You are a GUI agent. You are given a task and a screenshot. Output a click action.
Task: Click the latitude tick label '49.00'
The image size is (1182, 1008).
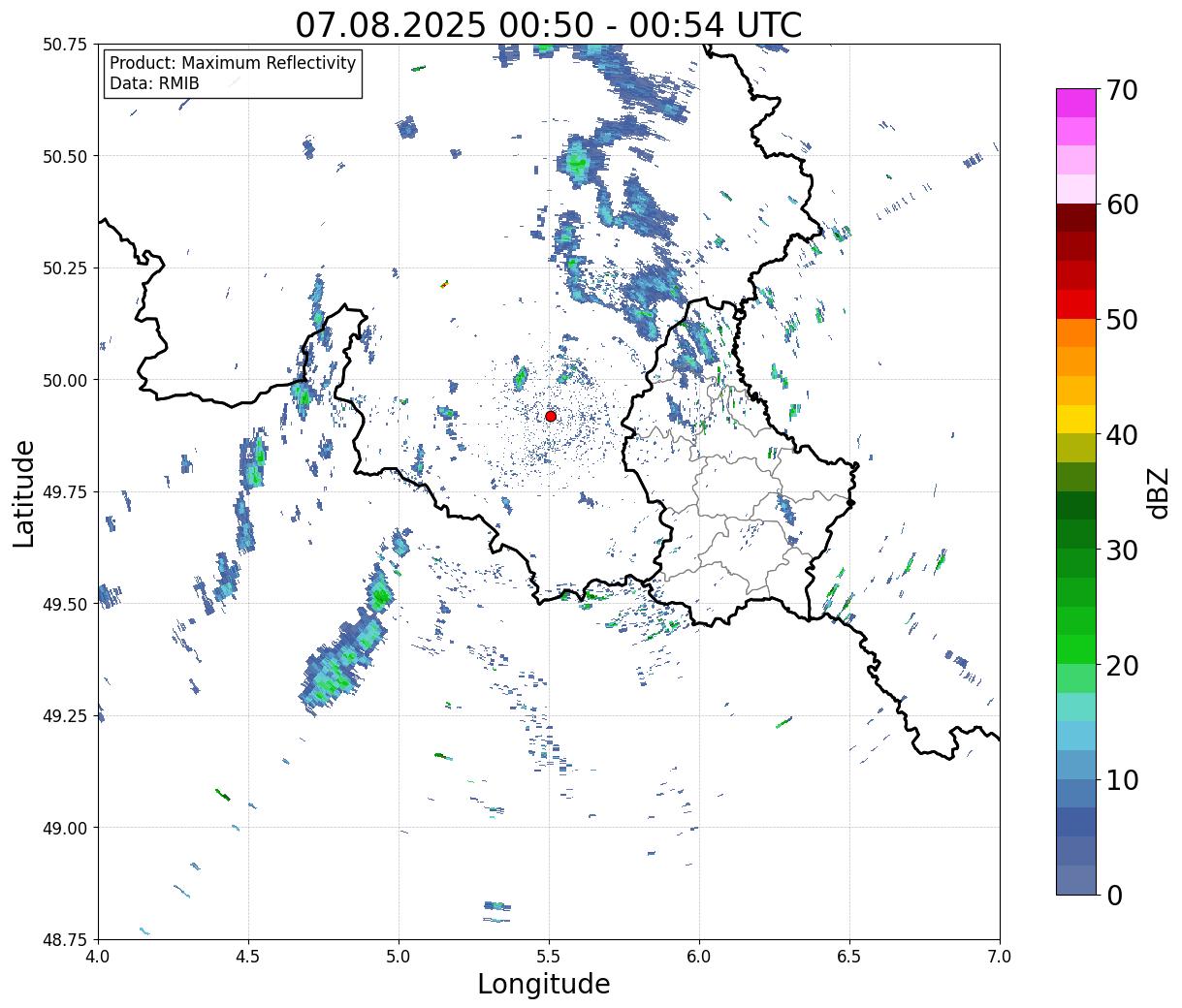pos(64,828)
